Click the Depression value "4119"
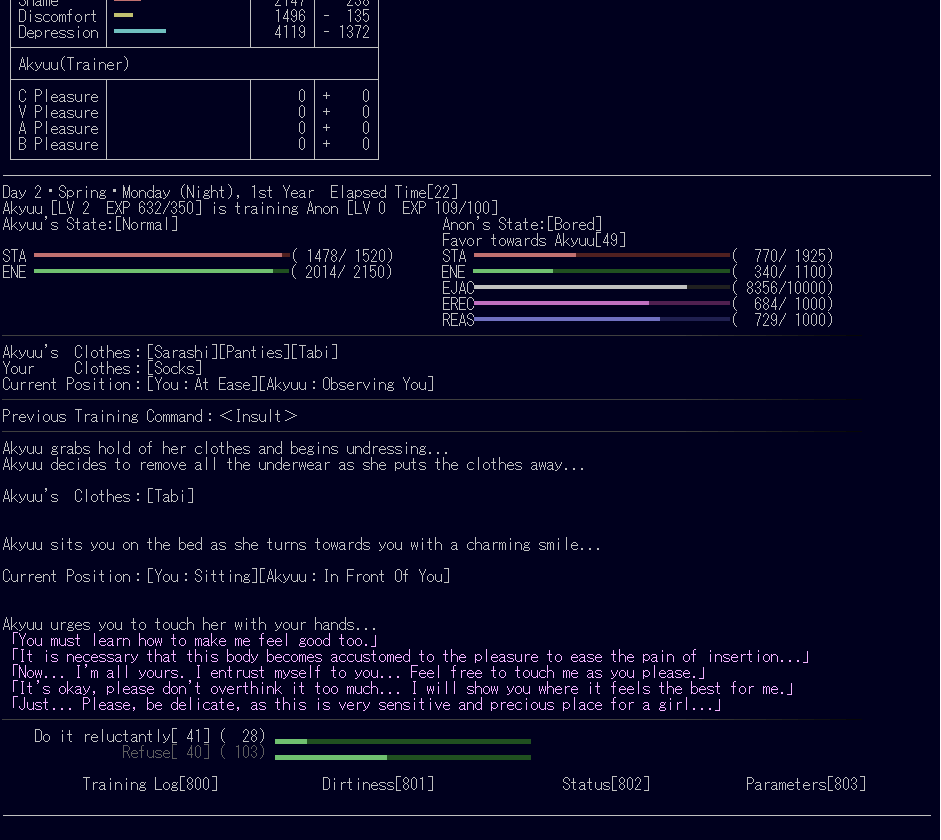This screenshot has width=941, height=840. [x=290, y=32]
